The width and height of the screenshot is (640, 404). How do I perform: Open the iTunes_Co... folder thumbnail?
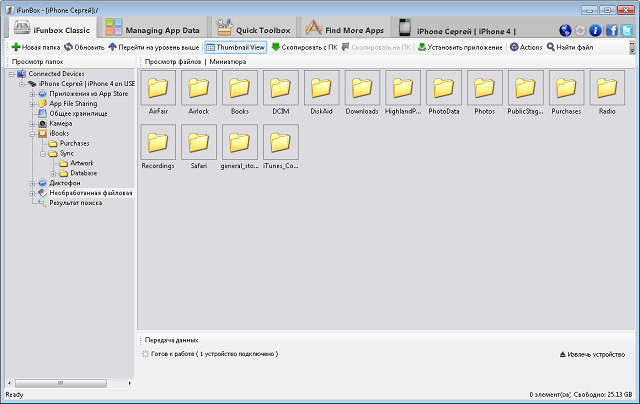click(281, 147)
